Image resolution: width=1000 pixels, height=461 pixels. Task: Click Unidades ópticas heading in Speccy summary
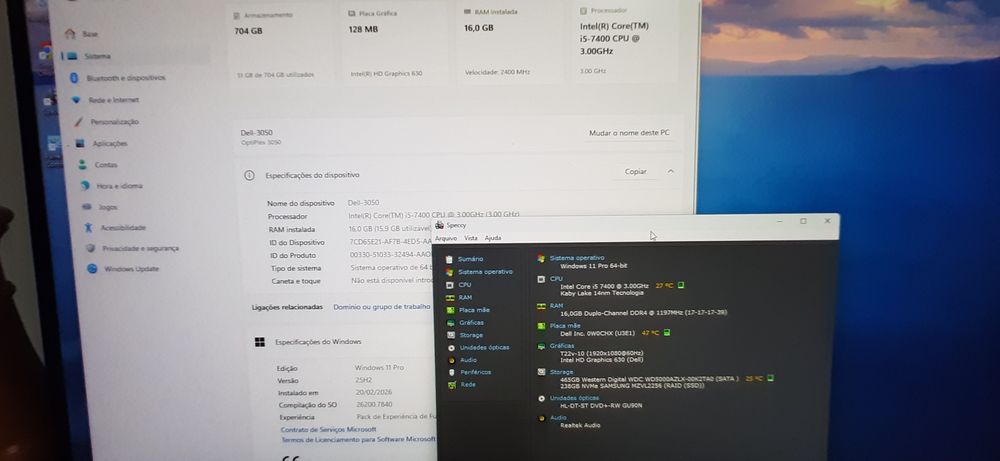pyautogui.click(x=575, y=398)
